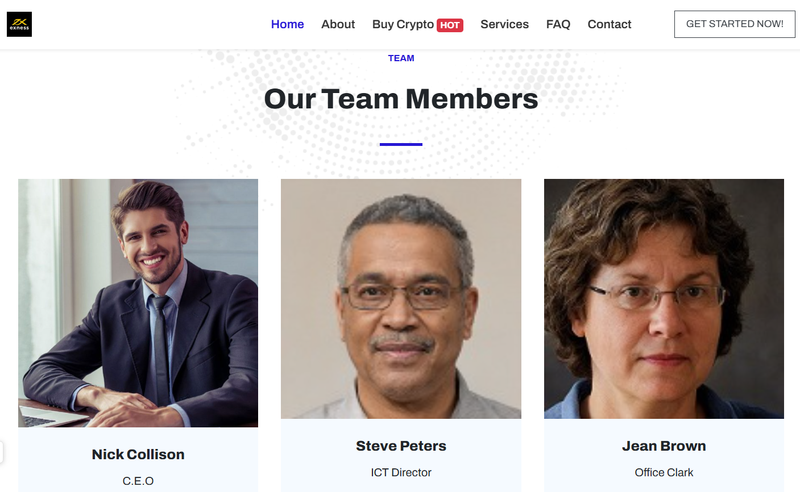Select Jean Brown's profile photo
The height and width of the screenshot is (492, 800).
tap(664, 299)
